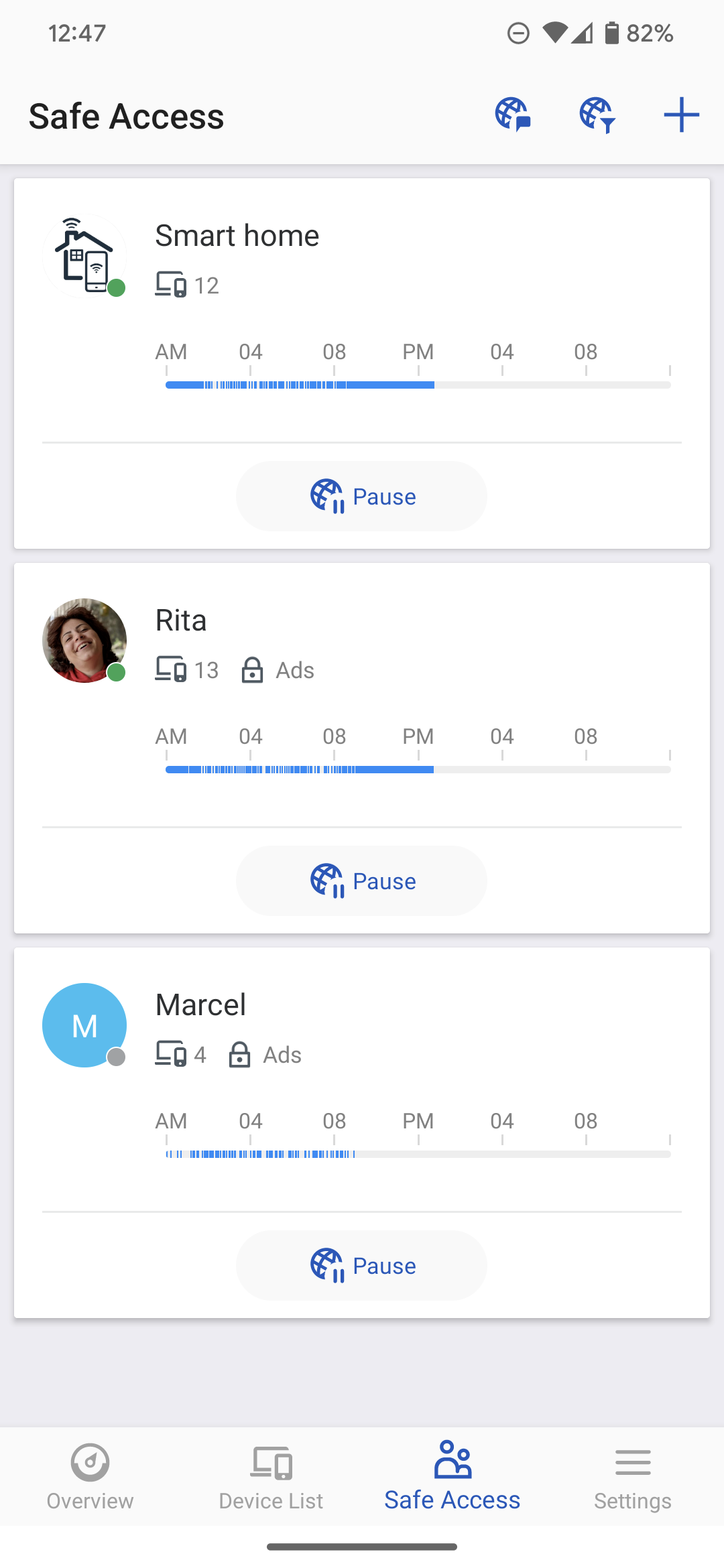Tap the Smart home profile avatar
The width and height of the screenshot is (724, 1568).
[x=84, y=256]
